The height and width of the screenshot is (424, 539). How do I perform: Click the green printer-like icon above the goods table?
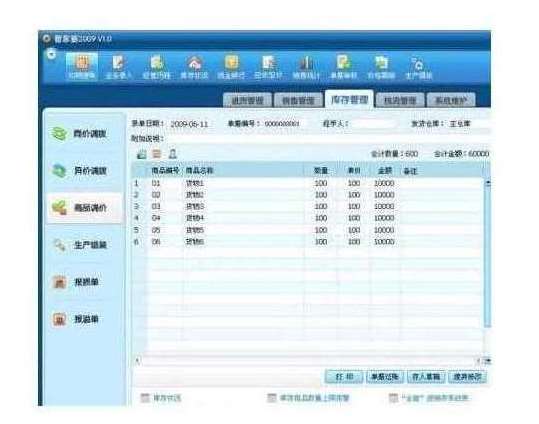click(x=141, y=154)
